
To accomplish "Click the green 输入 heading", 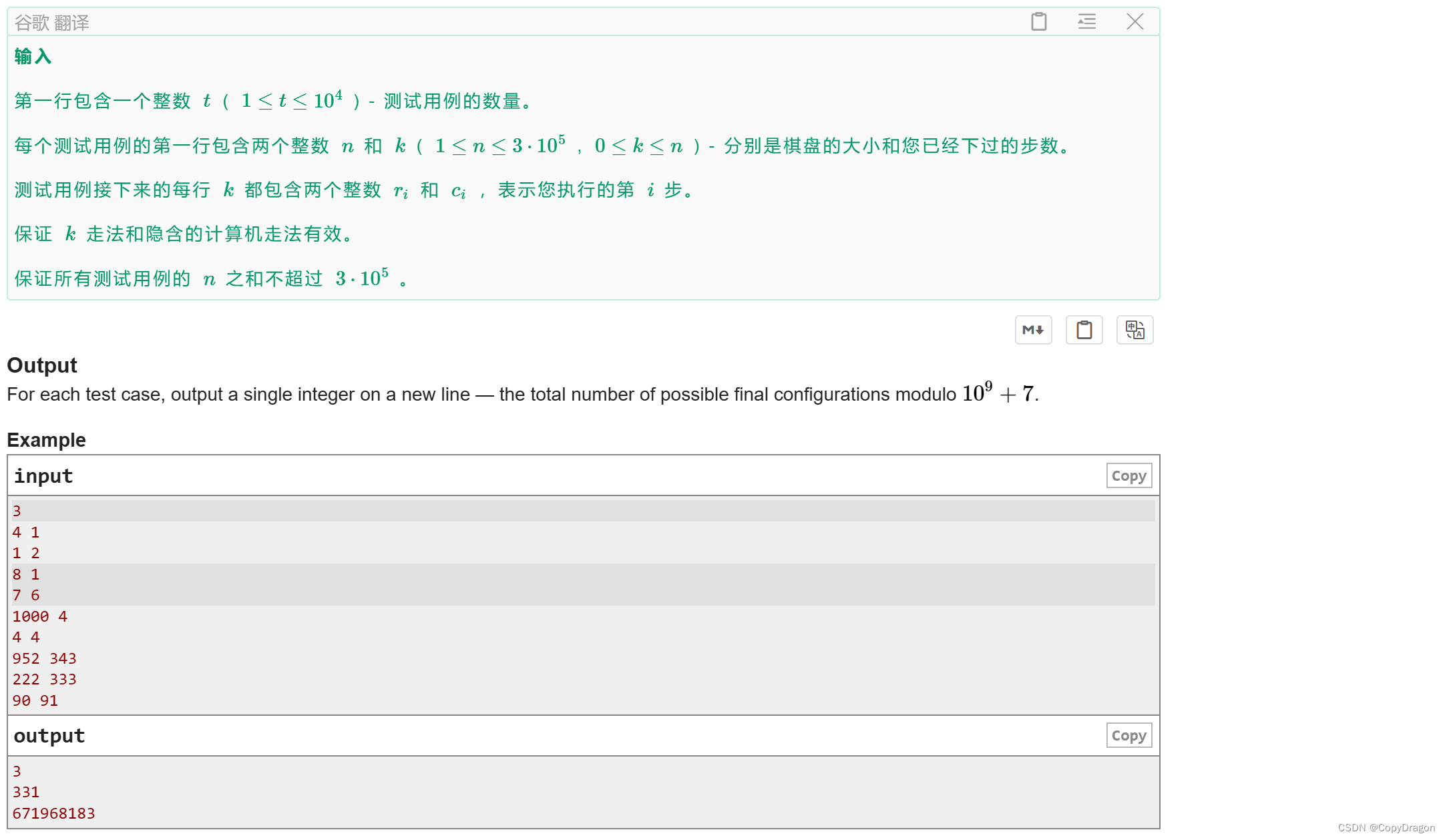I will [x=33, y=57].
